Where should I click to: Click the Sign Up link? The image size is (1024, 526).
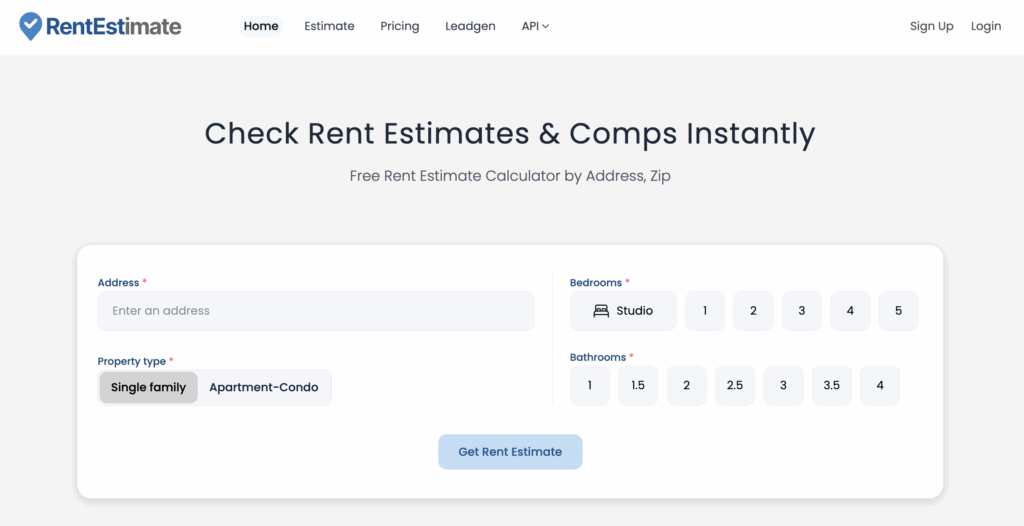pos(931,26)
